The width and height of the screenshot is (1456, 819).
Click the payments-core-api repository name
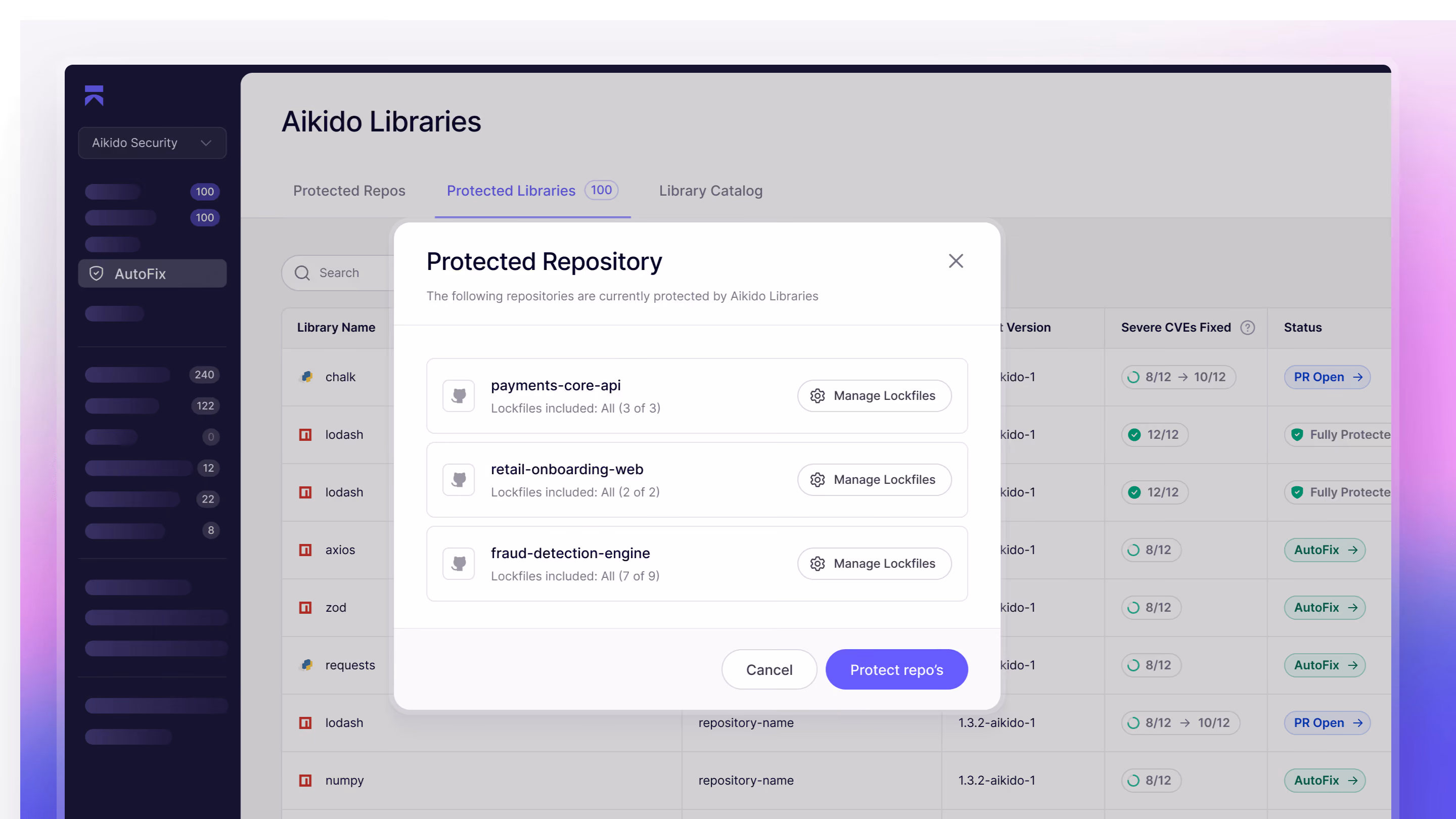click(556, 385)
